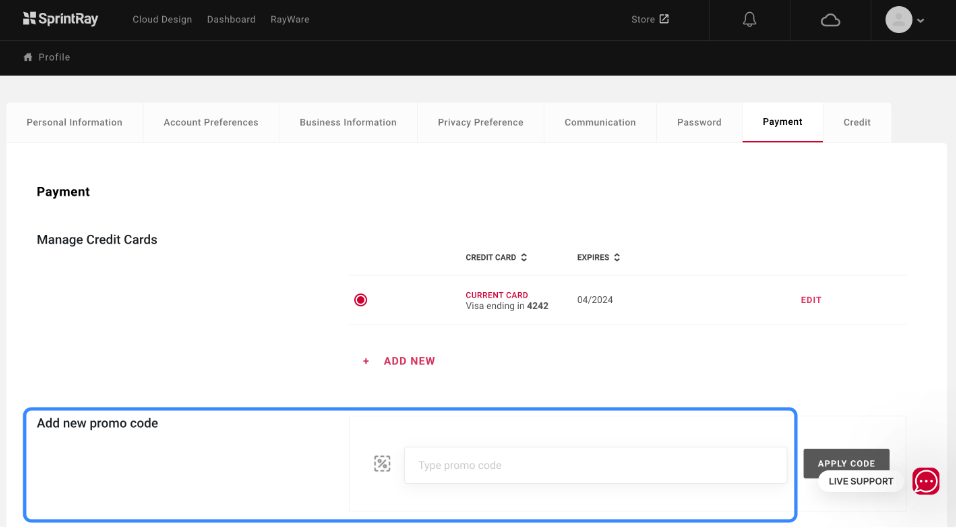Open the live support chat icon
Image resolution: width=956 pixels, height=528 pixels.
926,481
